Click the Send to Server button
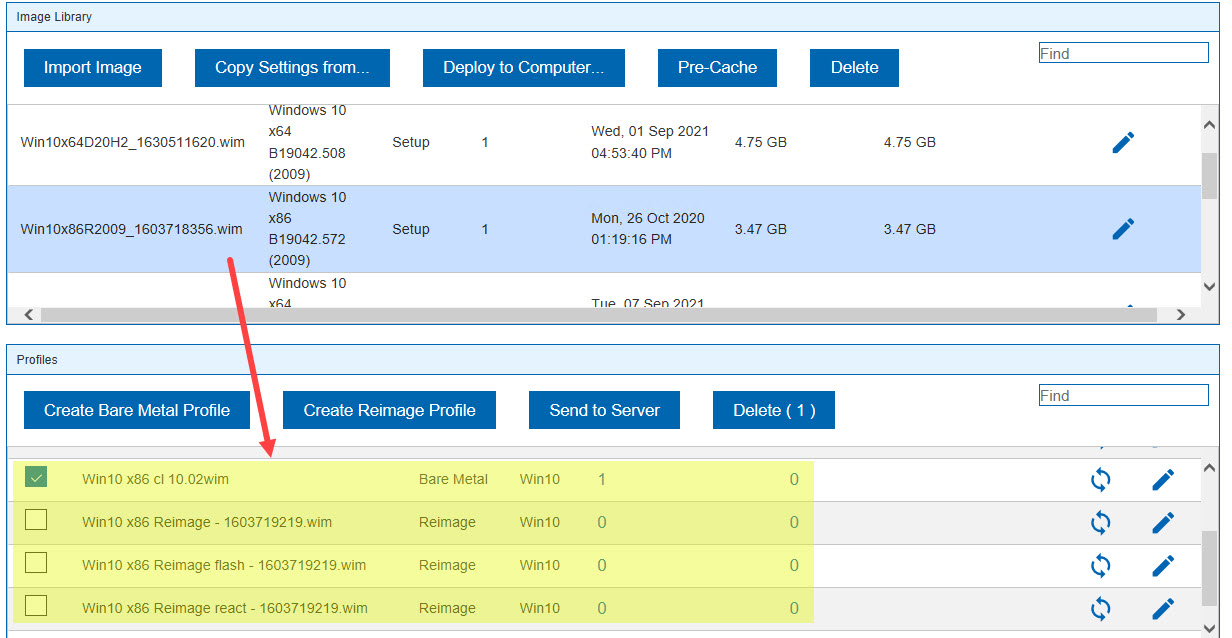The image size is (1232, 638). (605, 410)
